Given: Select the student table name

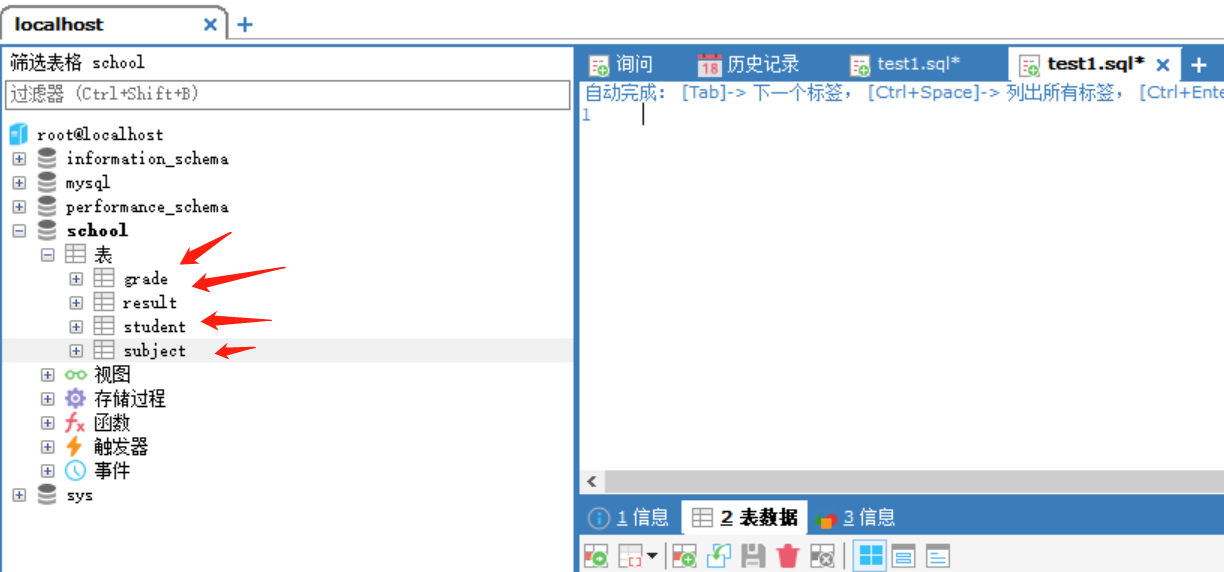Looking at the screenshot, I should pyautogui.click(x=154, y=327).
